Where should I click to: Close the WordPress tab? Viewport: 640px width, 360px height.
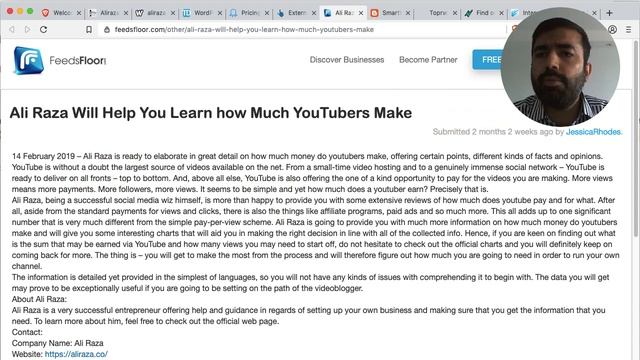pyautogui.click(x=220, y=13)
